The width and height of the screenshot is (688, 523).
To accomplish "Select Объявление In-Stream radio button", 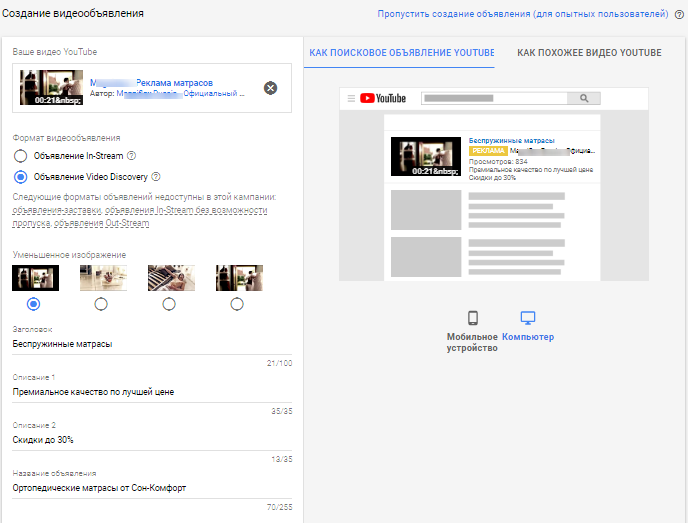I will pyautogui.click(x=20, y=155).
